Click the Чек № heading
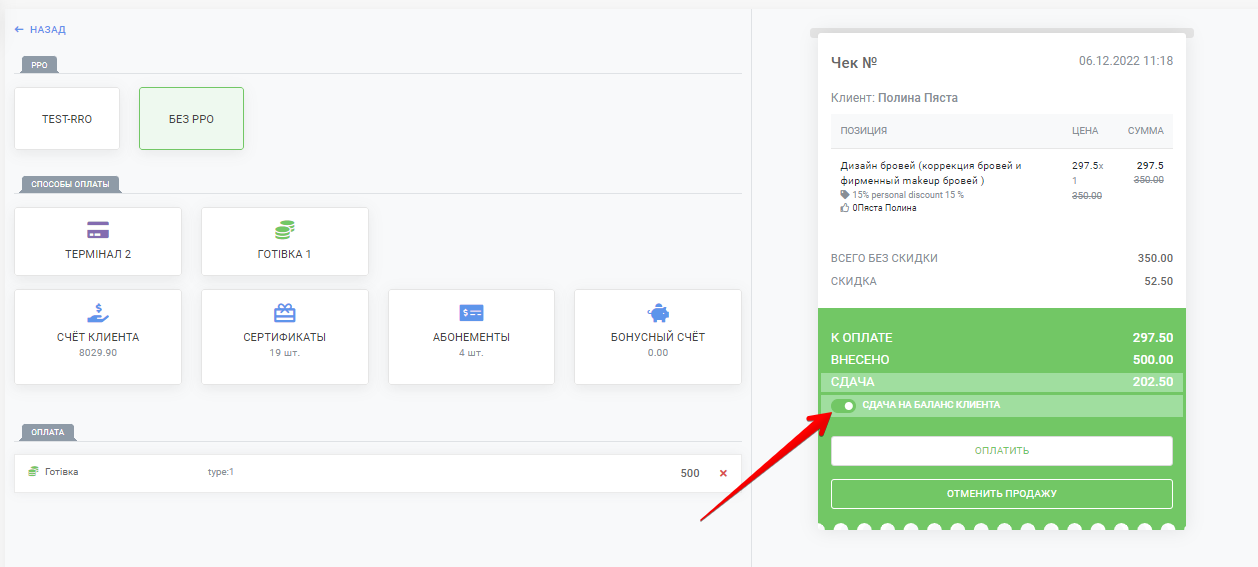The width and height of the screenshot is (1258, 567). (x=854, y=62)
